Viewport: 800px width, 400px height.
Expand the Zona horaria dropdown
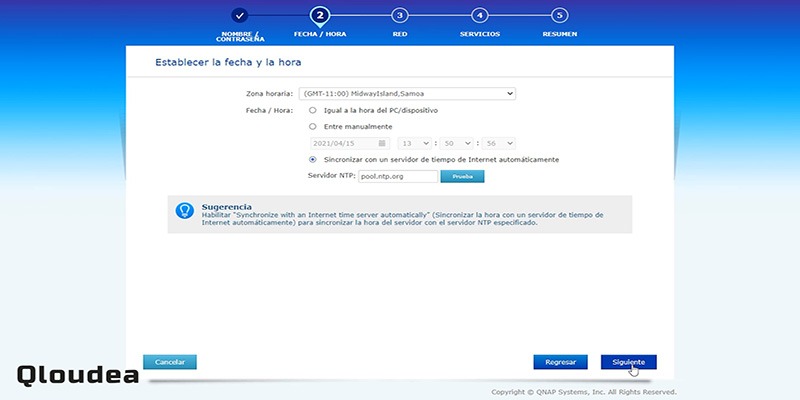pyautogui.click(x=407, y=94)
